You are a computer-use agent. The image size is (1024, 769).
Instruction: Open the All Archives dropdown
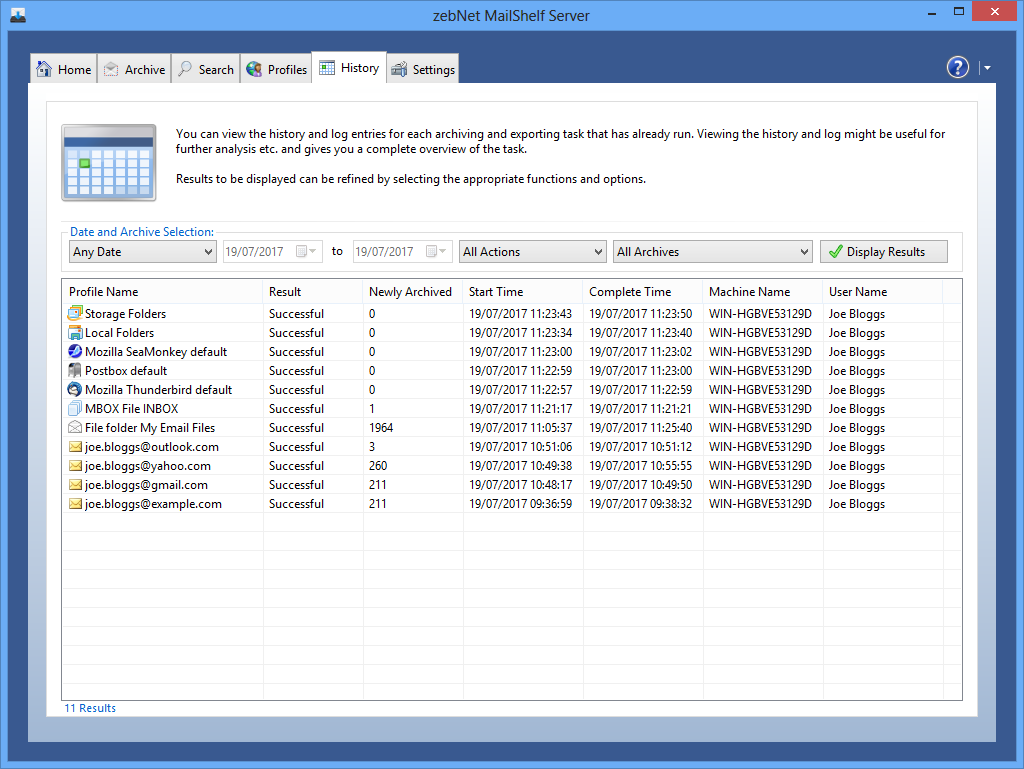[x=711, y=252]
